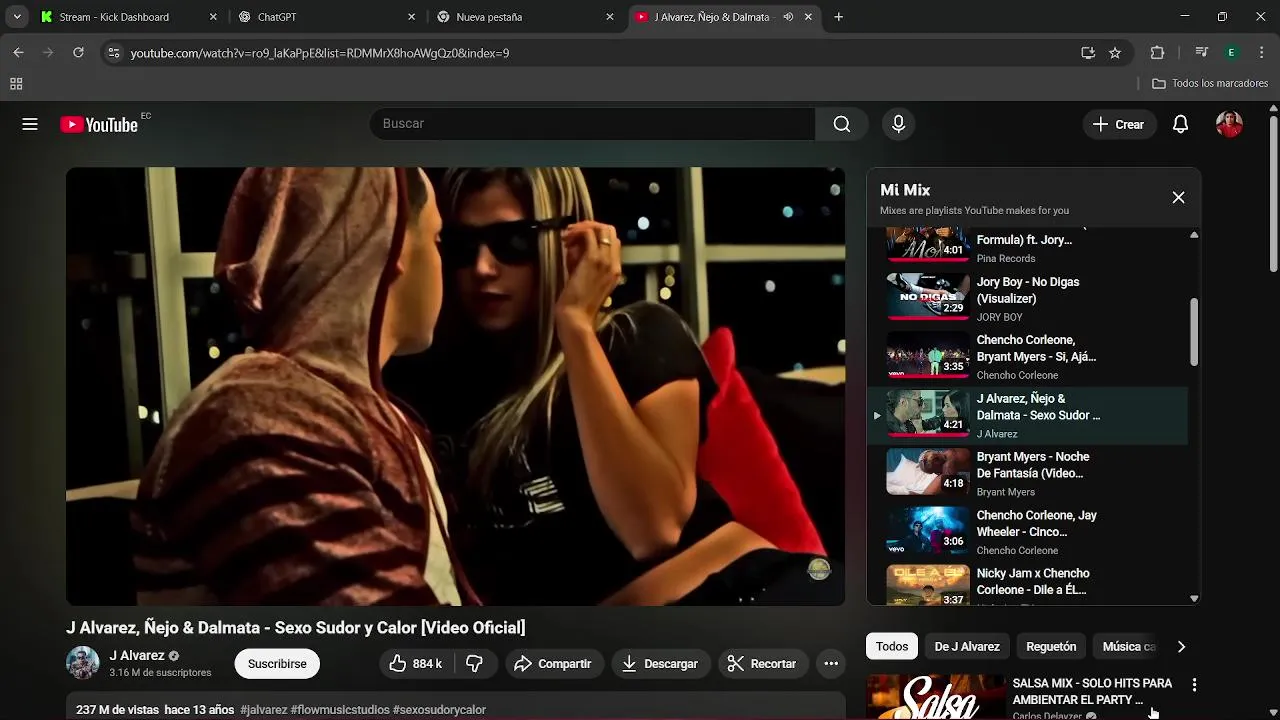The image size is (1280, 720).
Task: Select the De J Alvarez filter chip
Action: coord(967,647)
